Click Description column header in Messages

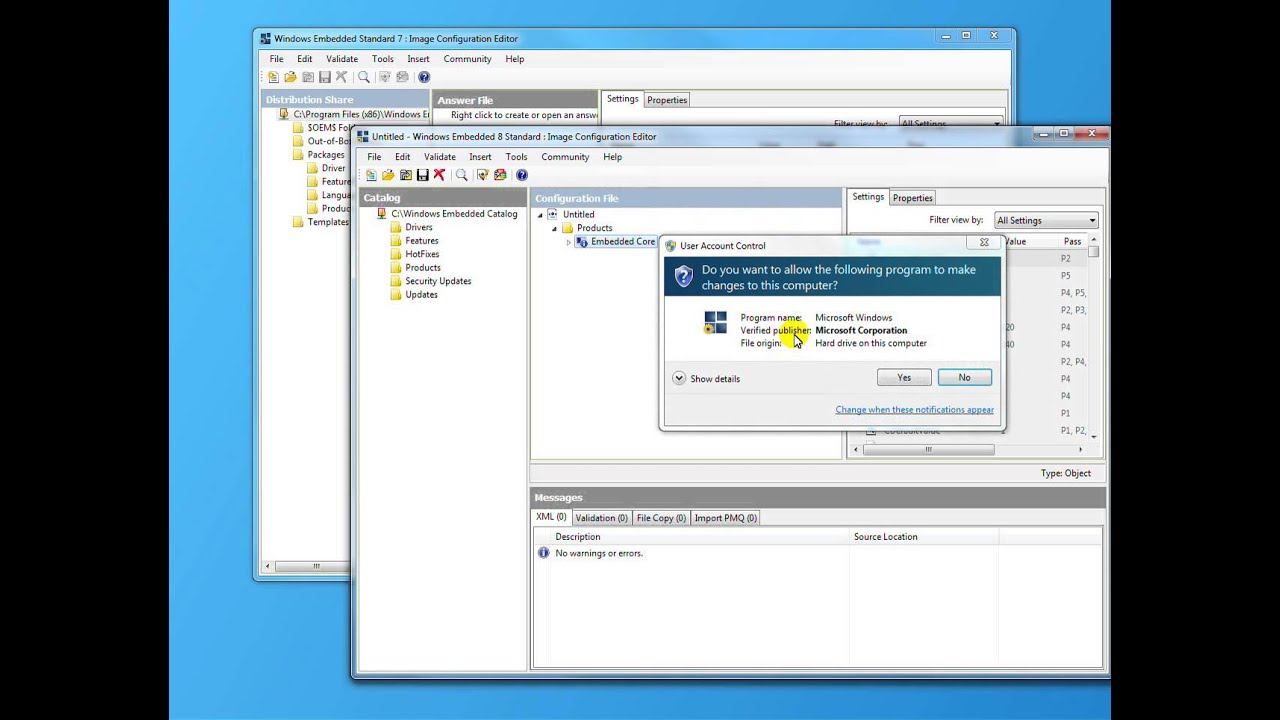click(700, 537)
